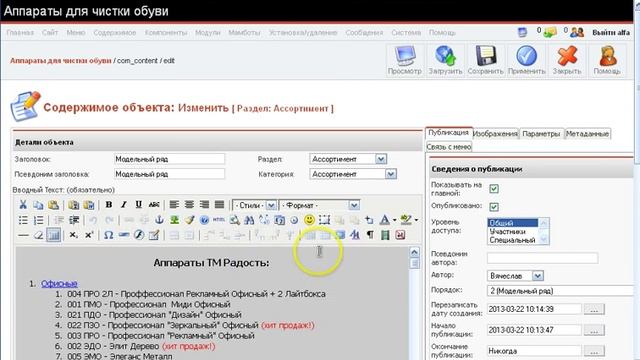Viewport: 640px width, 360px height.
Task: Click the Cut scissors icon in editor
Action: (x=23, y=205)
